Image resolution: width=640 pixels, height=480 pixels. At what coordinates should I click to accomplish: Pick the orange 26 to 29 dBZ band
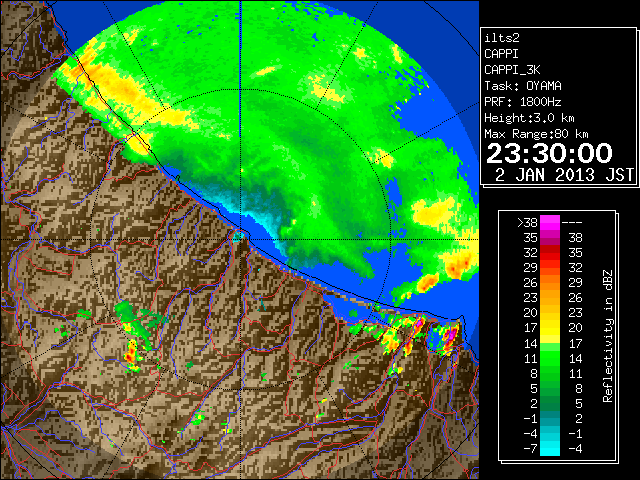point(550,283)
